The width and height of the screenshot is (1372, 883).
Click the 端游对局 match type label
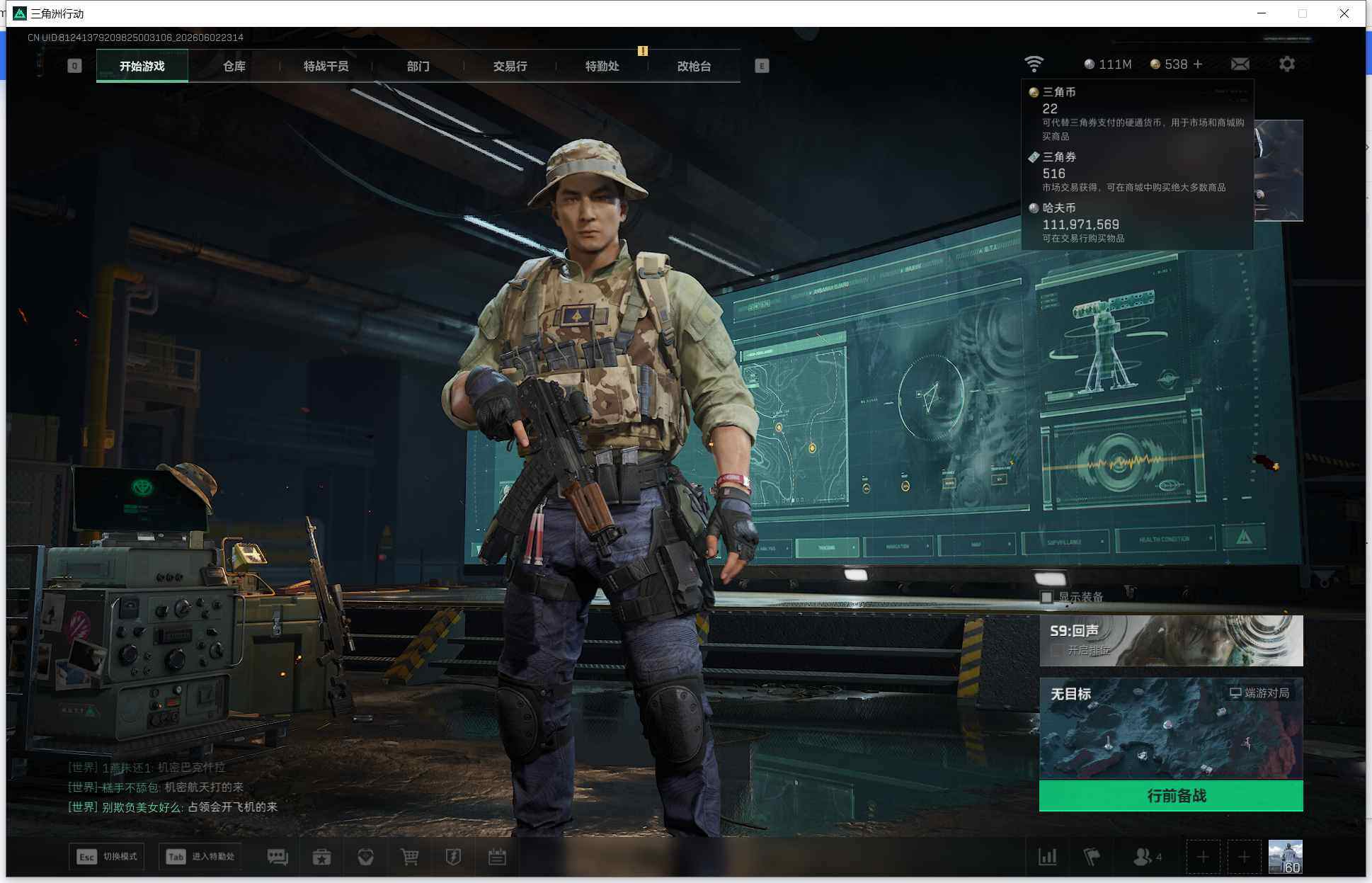point(1259,693)
